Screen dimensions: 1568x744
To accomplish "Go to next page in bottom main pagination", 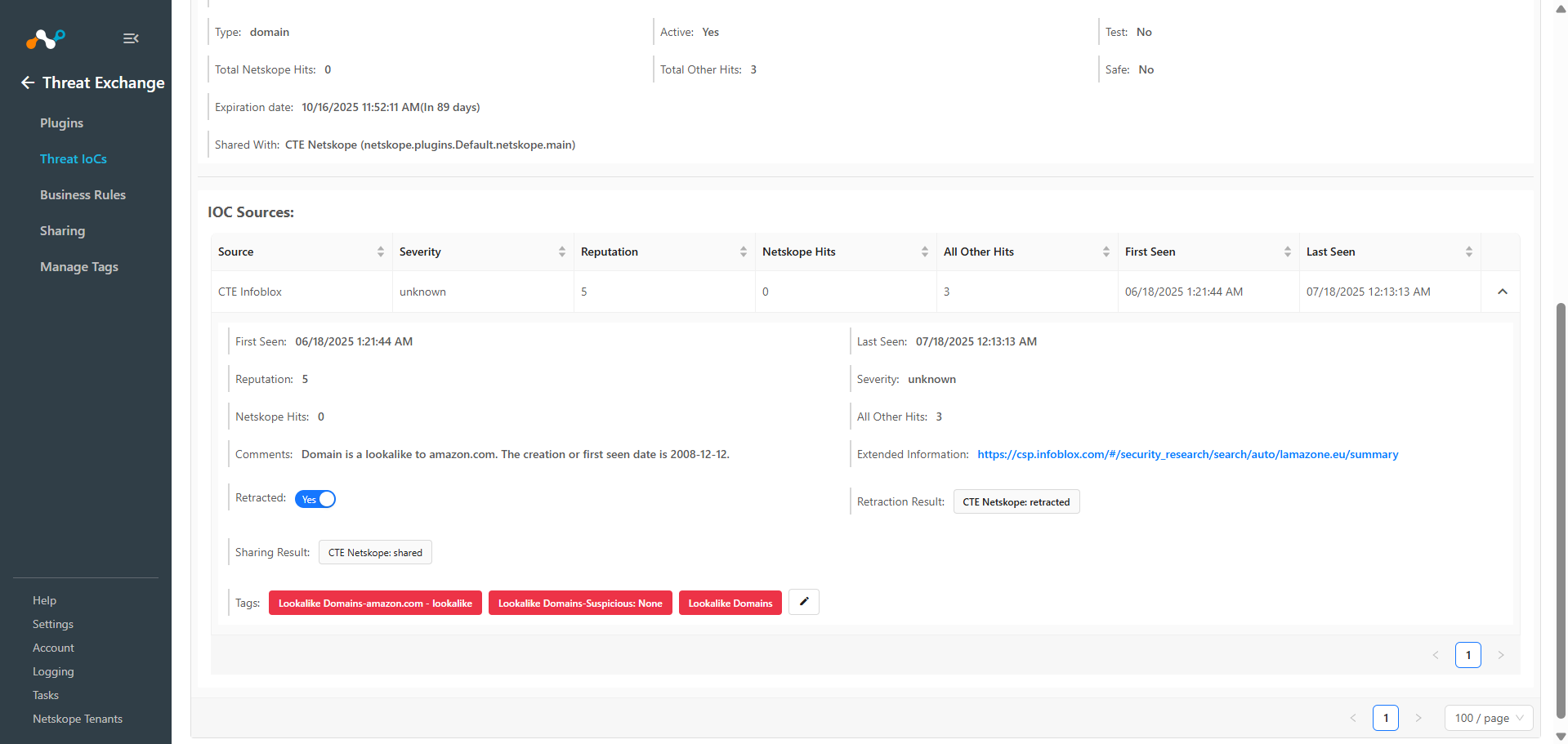I will 1418,718.
